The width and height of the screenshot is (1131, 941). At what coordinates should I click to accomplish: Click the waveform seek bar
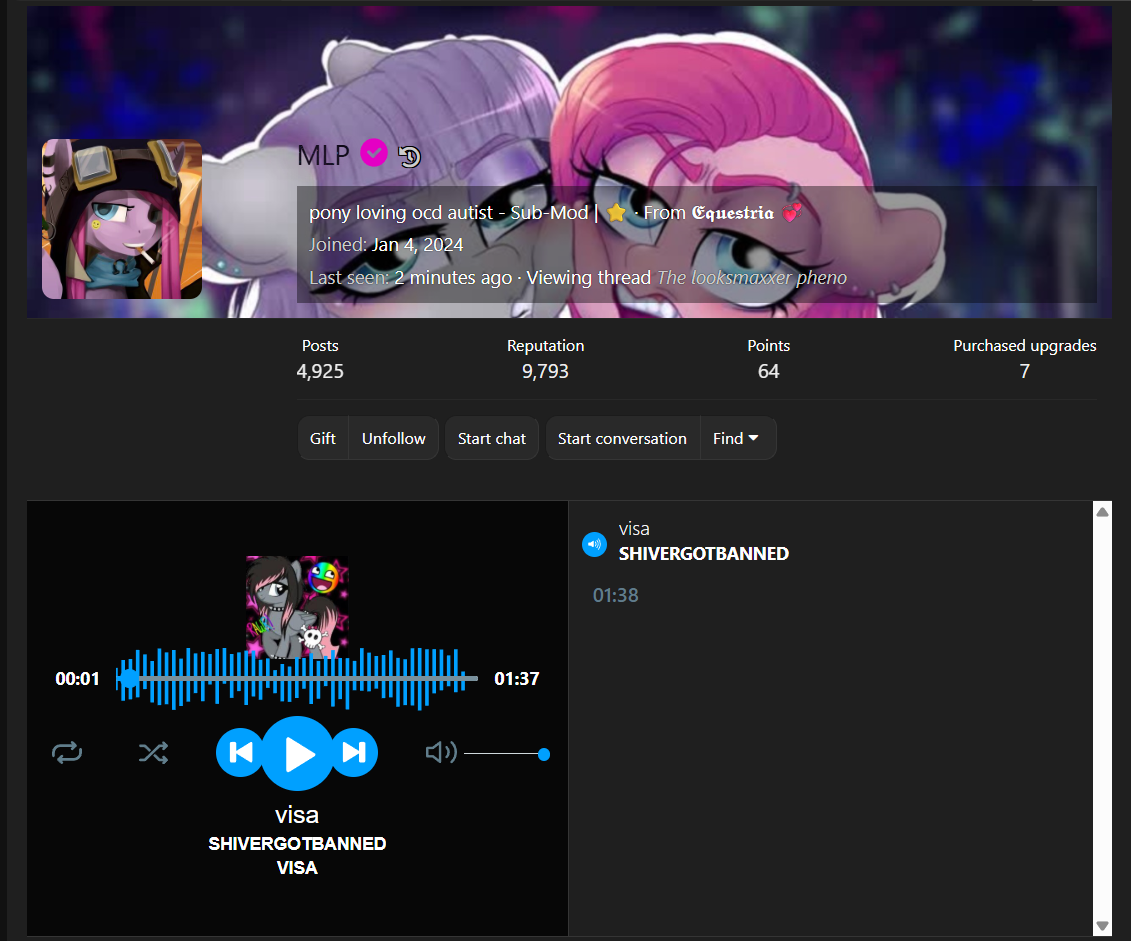coord(297,679)
